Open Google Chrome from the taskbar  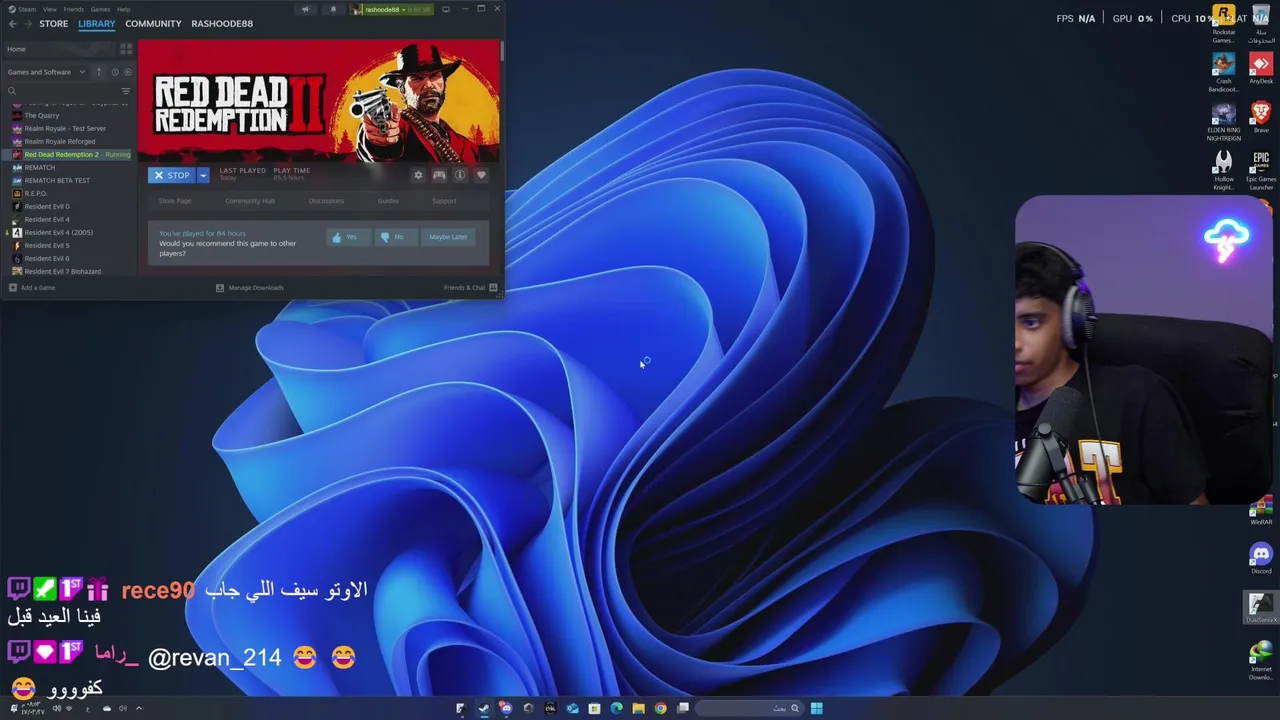(x=660, y=708)
